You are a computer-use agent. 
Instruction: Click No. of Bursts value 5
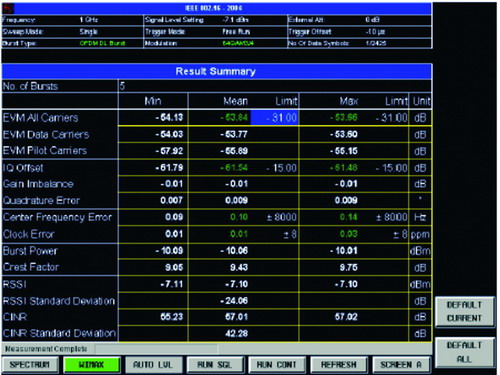coord(122,86)
